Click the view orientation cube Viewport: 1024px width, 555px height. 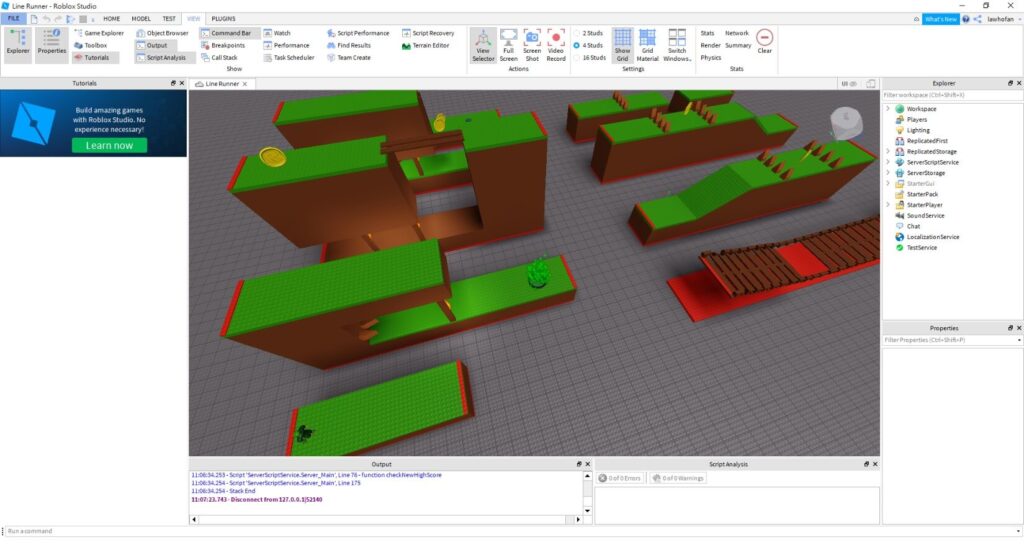click(846, 122)
